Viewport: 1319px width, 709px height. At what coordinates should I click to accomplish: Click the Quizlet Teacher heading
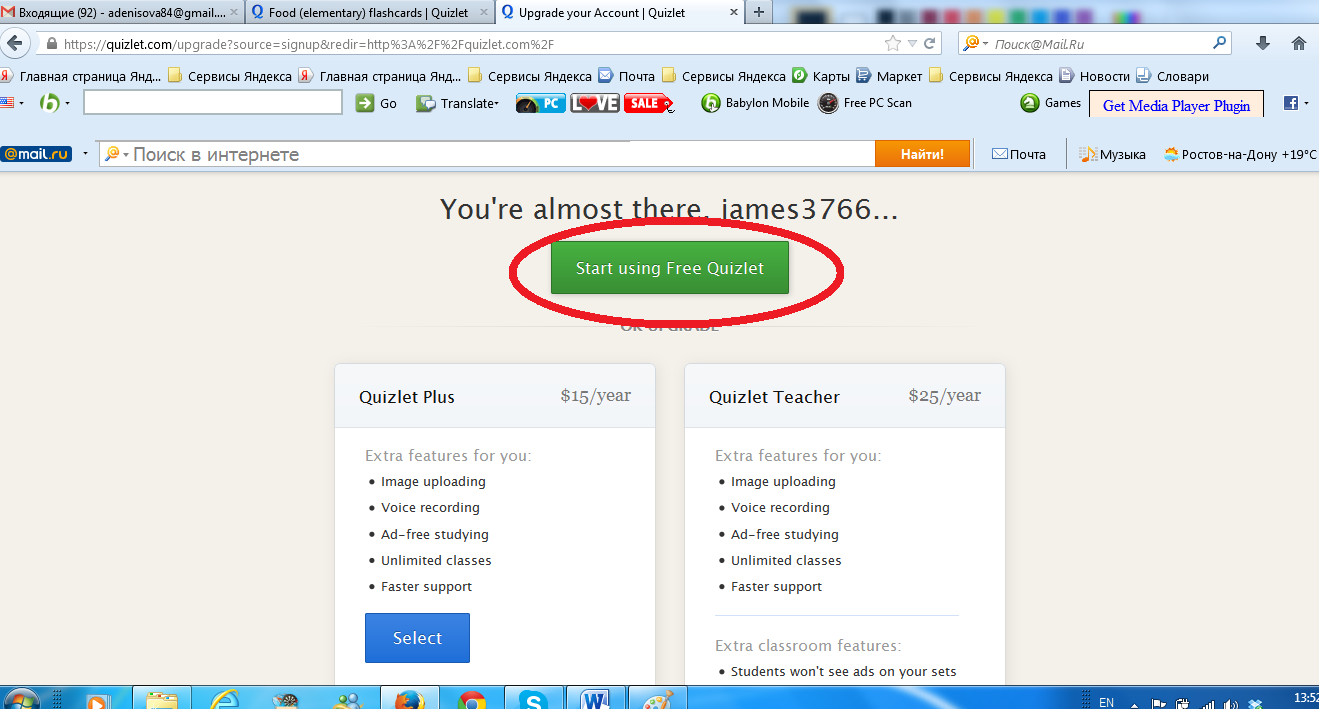[774, 397]
